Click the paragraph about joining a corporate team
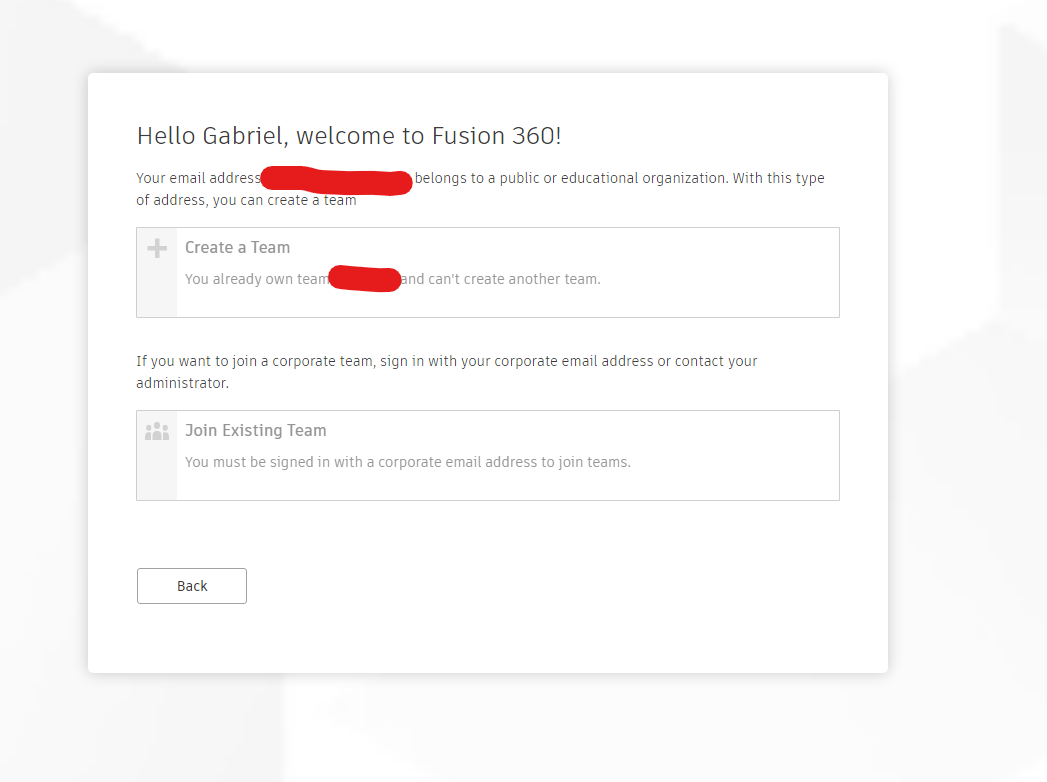 [446, 371]
